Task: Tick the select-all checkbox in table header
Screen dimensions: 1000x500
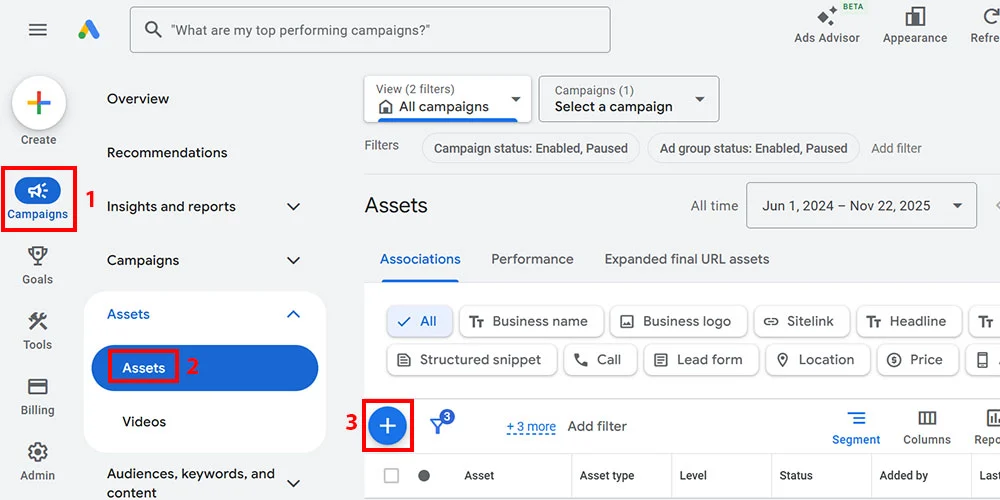Action: (x=391, y=476)
